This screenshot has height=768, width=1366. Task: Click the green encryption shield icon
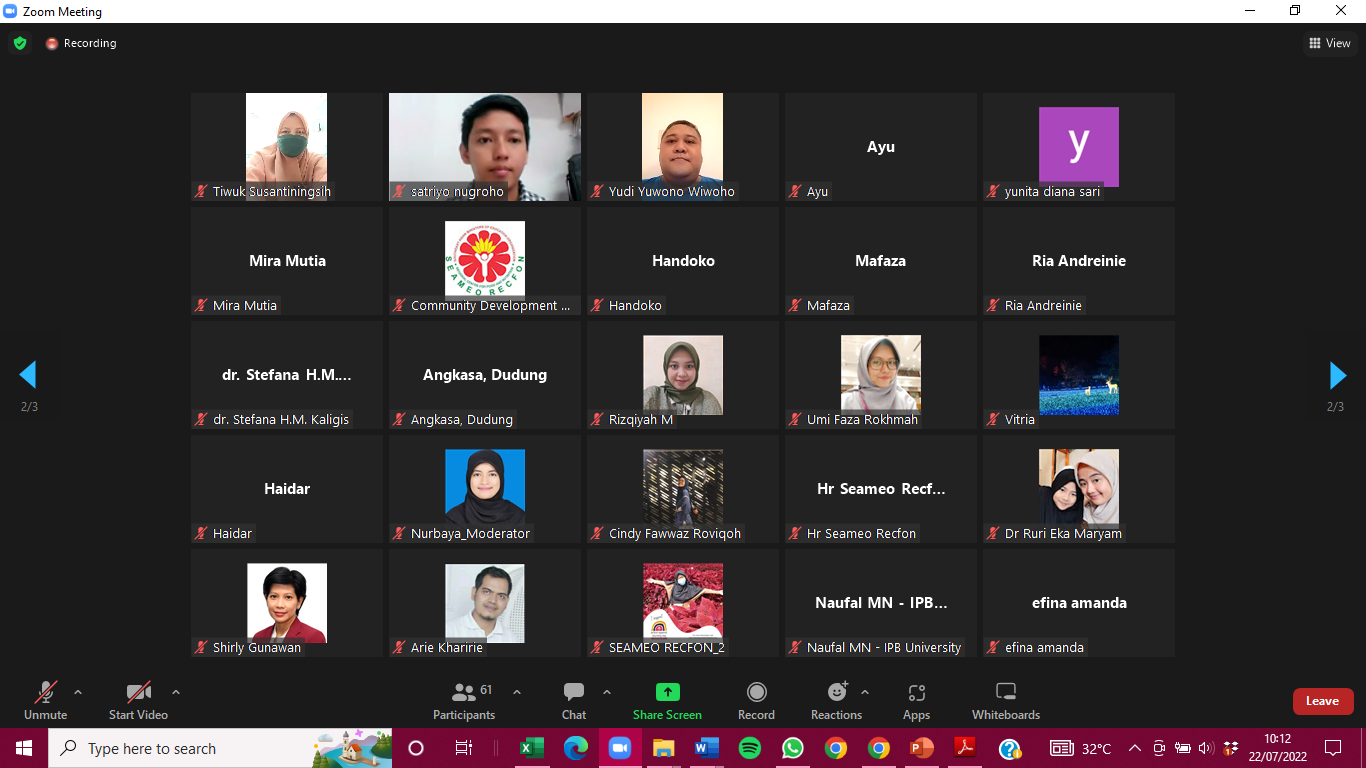[20, 43]
